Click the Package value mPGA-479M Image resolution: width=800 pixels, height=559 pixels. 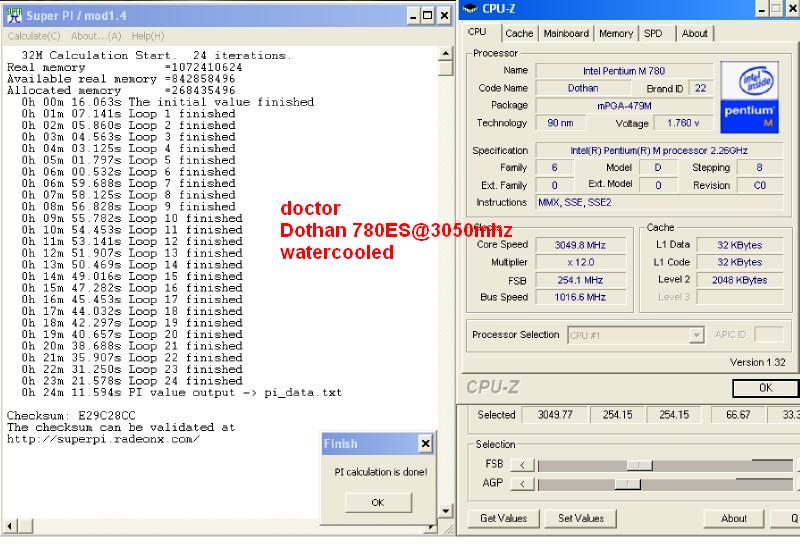pyautogui.click(x=624, y=106)
